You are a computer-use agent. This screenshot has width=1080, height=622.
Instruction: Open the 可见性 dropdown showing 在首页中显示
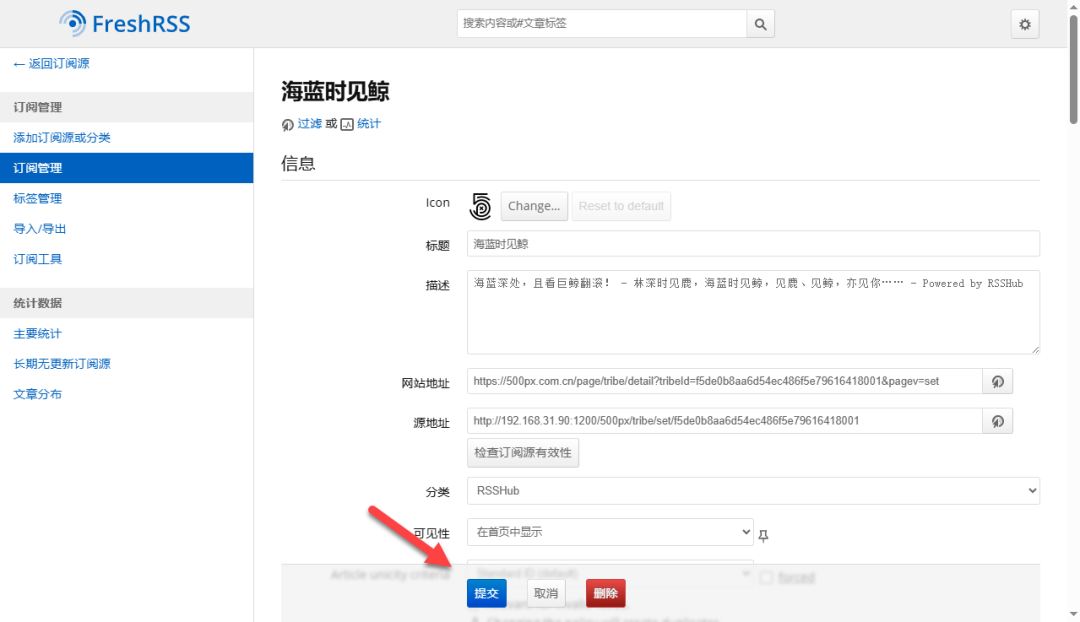click(x=610, y=531)
